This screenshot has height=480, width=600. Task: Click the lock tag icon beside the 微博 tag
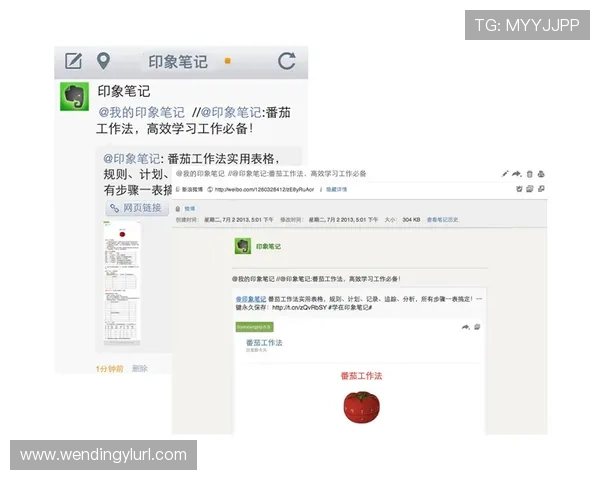click(x=178, y=209)
